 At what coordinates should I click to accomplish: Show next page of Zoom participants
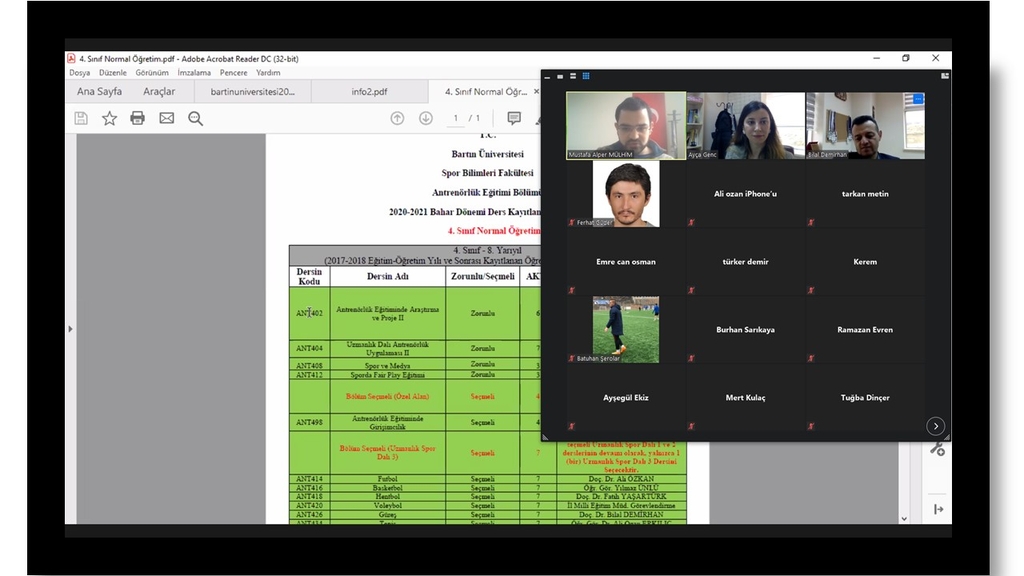[x=936, y=426]
